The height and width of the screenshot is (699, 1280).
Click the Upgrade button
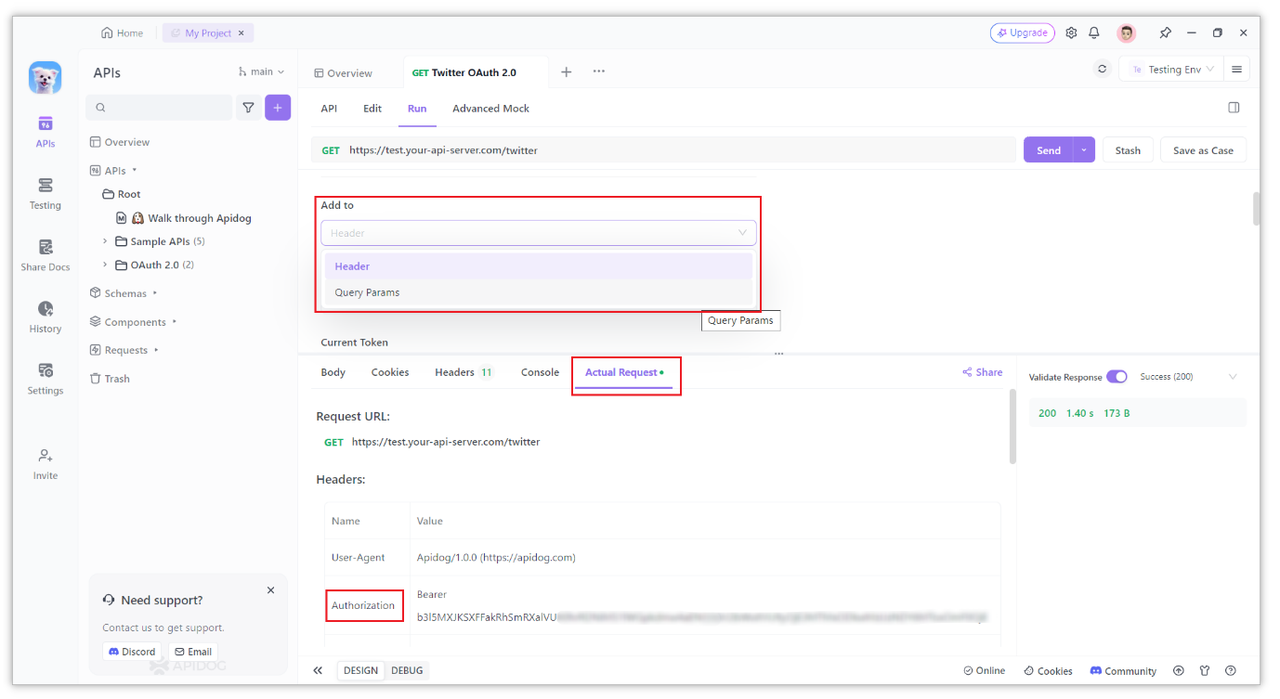tap(1022, 33)
